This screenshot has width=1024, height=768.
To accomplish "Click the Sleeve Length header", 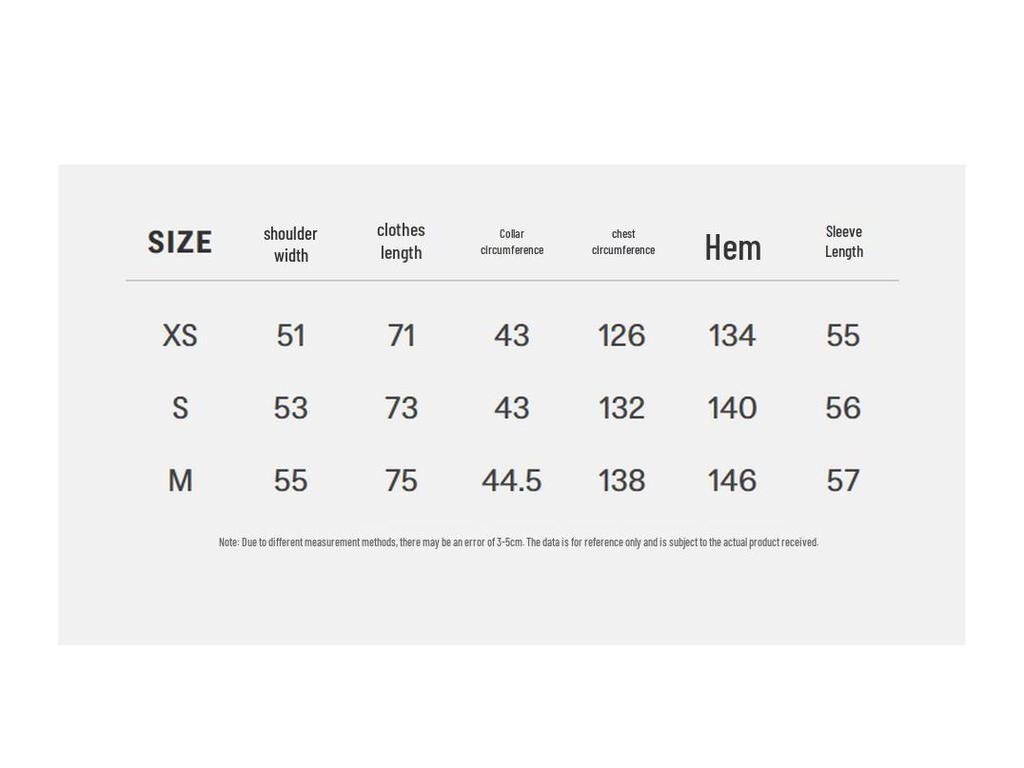I will click(x=844, y=241).
